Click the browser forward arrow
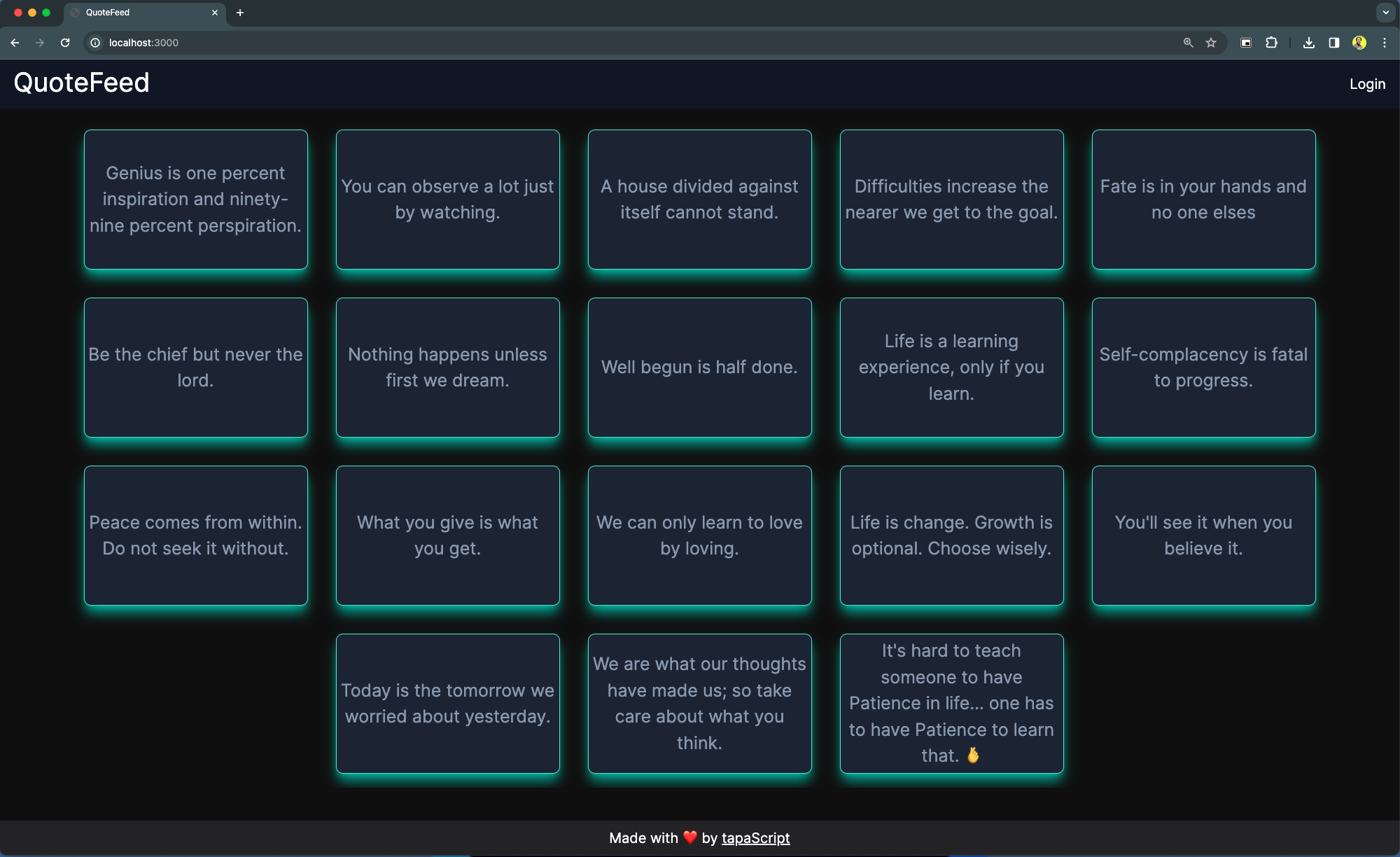 click(x=40, y=43)
